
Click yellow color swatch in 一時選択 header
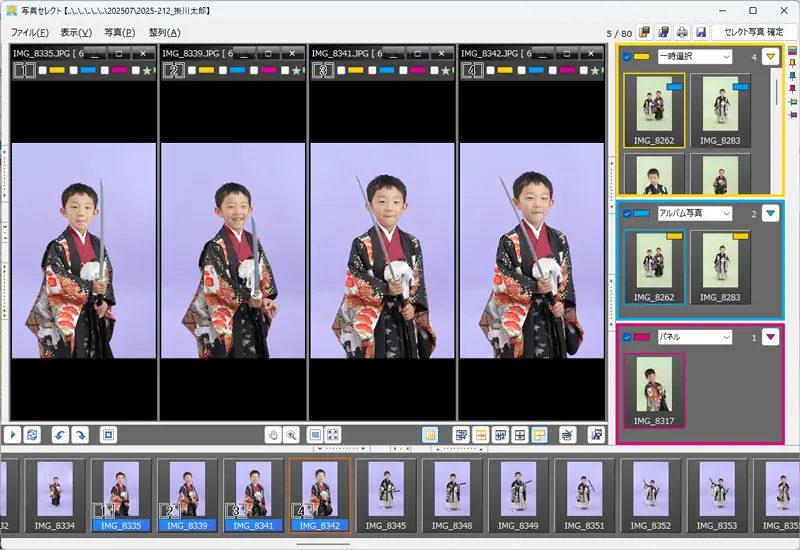point(641,57)
